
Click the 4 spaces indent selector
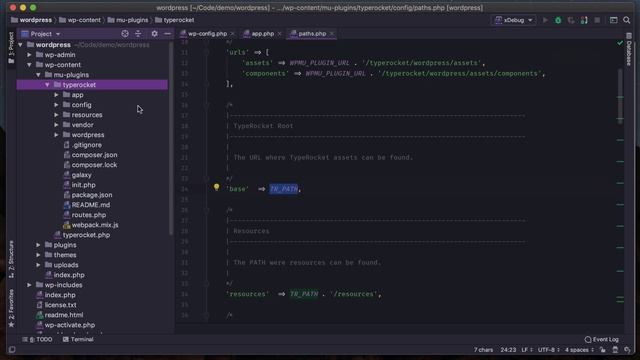coord(579,350)
